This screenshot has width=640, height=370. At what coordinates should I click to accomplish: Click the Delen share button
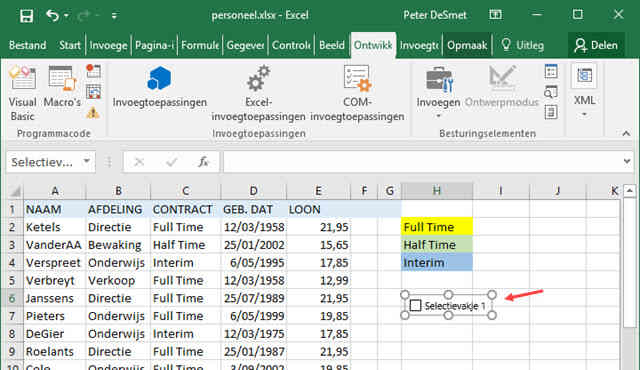596,45
